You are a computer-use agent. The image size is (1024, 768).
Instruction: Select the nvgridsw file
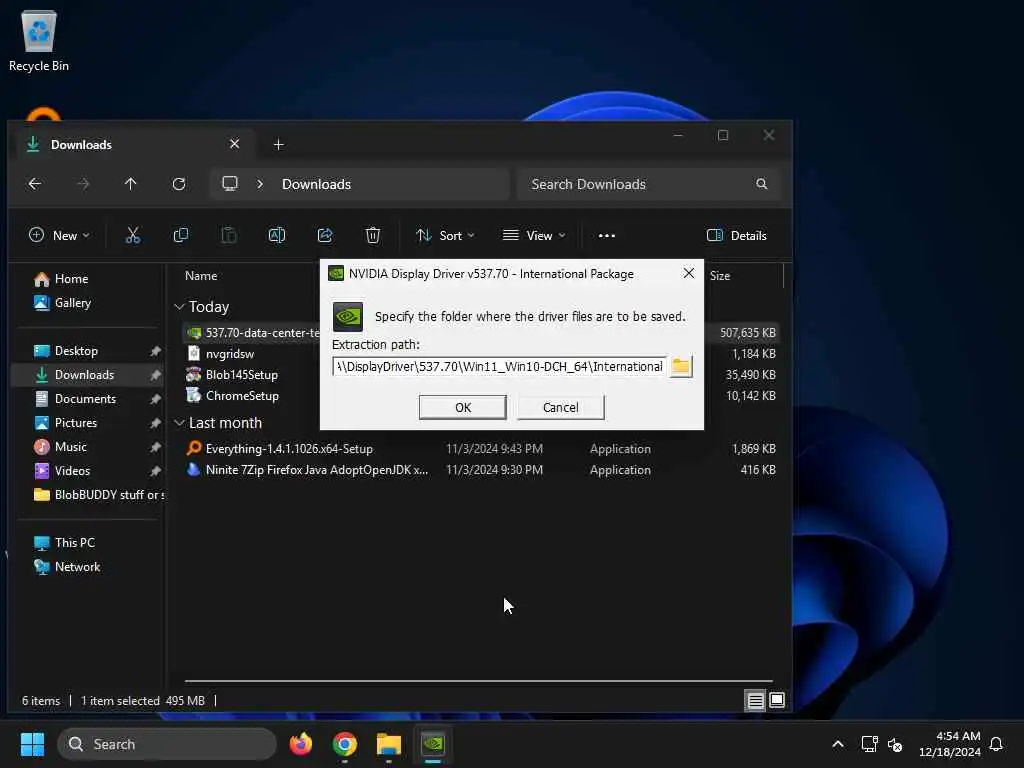coord(230,353)
